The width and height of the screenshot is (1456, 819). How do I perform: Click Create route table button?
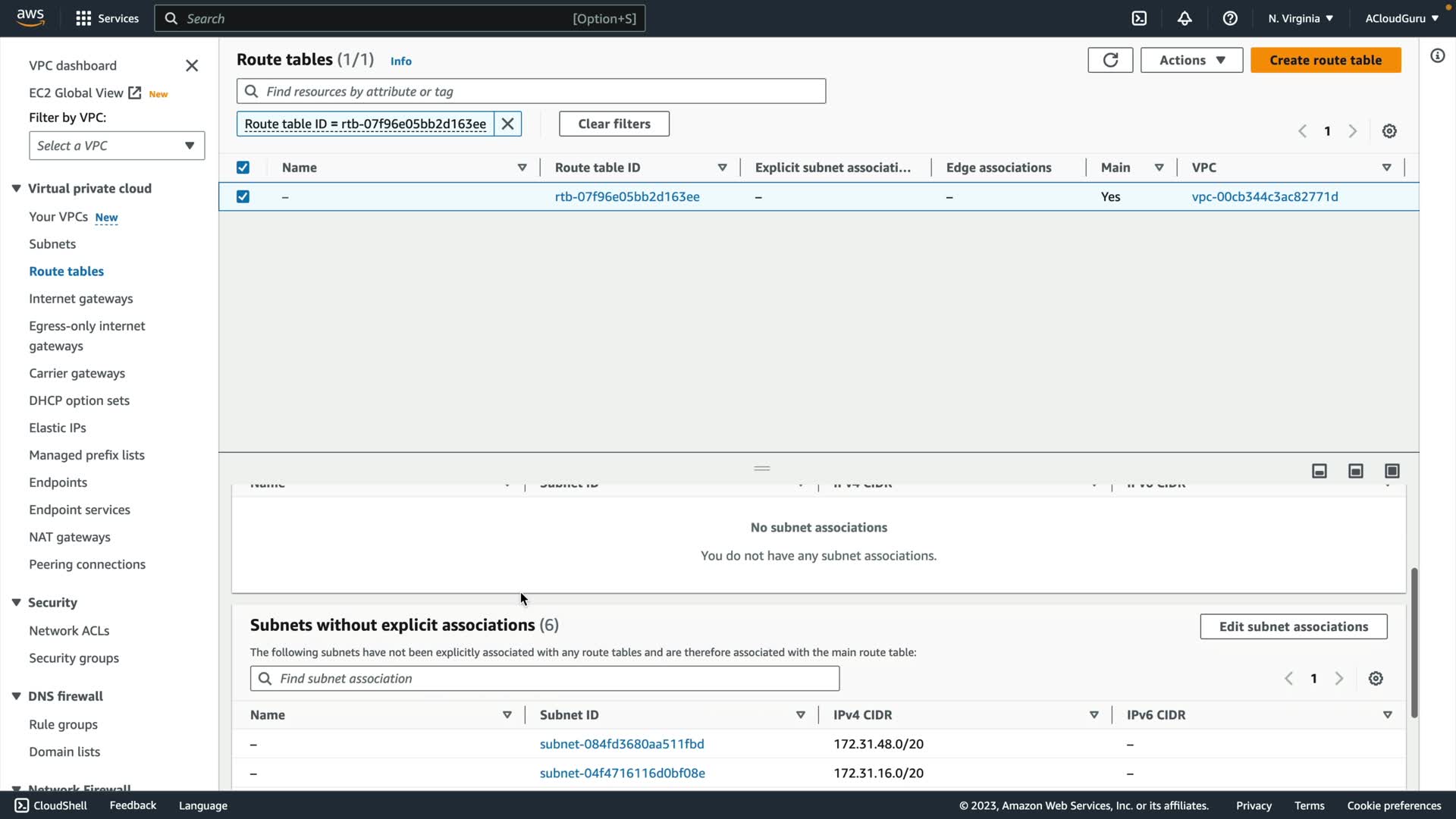1325,60
